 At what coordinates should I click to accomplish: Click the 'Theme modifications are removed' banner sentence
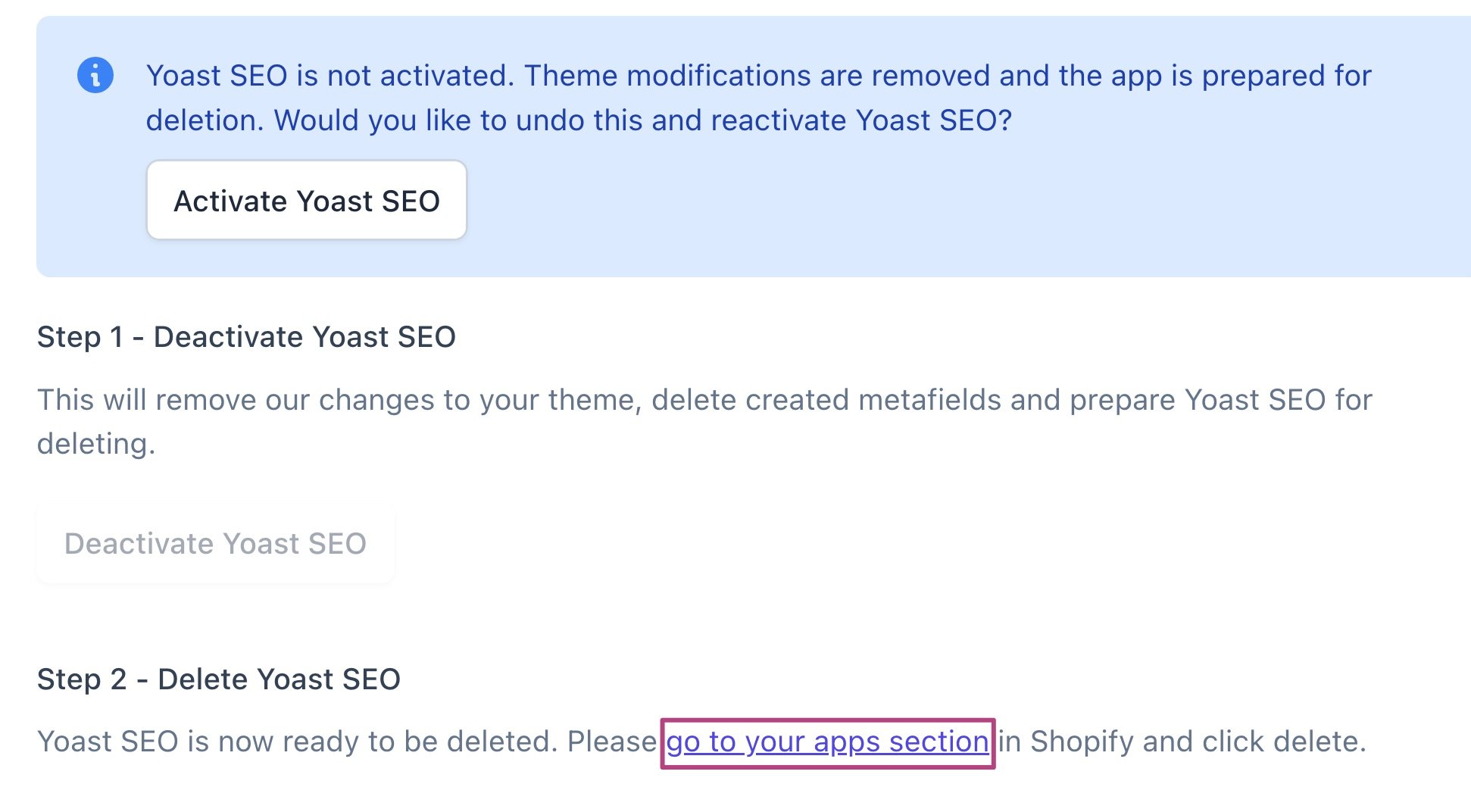point(757,76)
